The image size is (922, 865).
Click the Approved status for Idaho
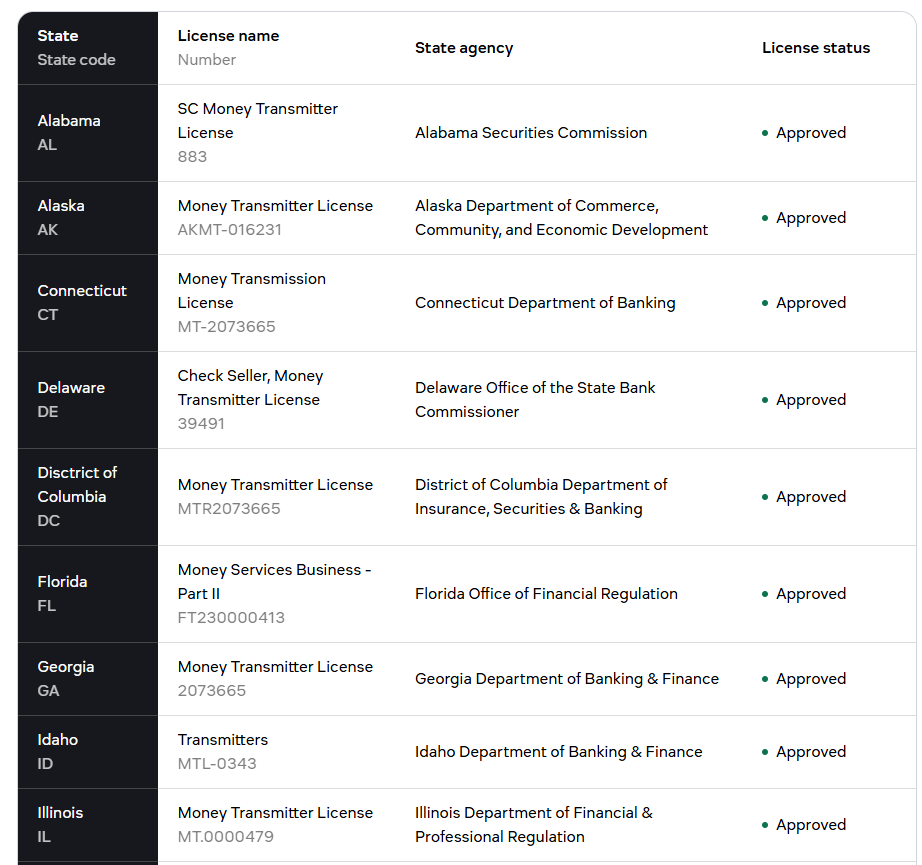[810, 752]
